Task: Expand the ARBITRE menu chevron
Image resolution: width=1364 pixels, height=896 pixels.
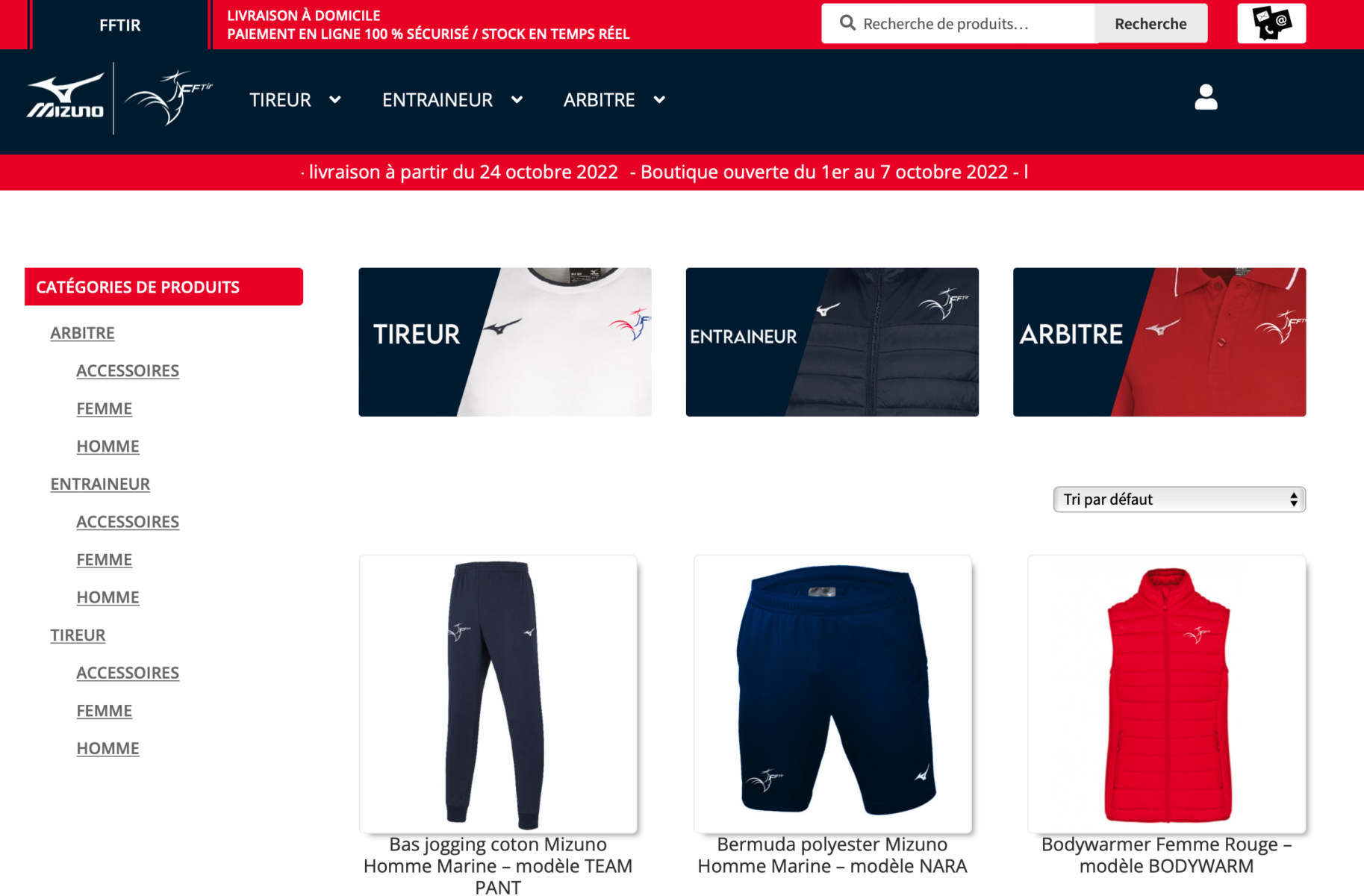Action: point(659,99)
